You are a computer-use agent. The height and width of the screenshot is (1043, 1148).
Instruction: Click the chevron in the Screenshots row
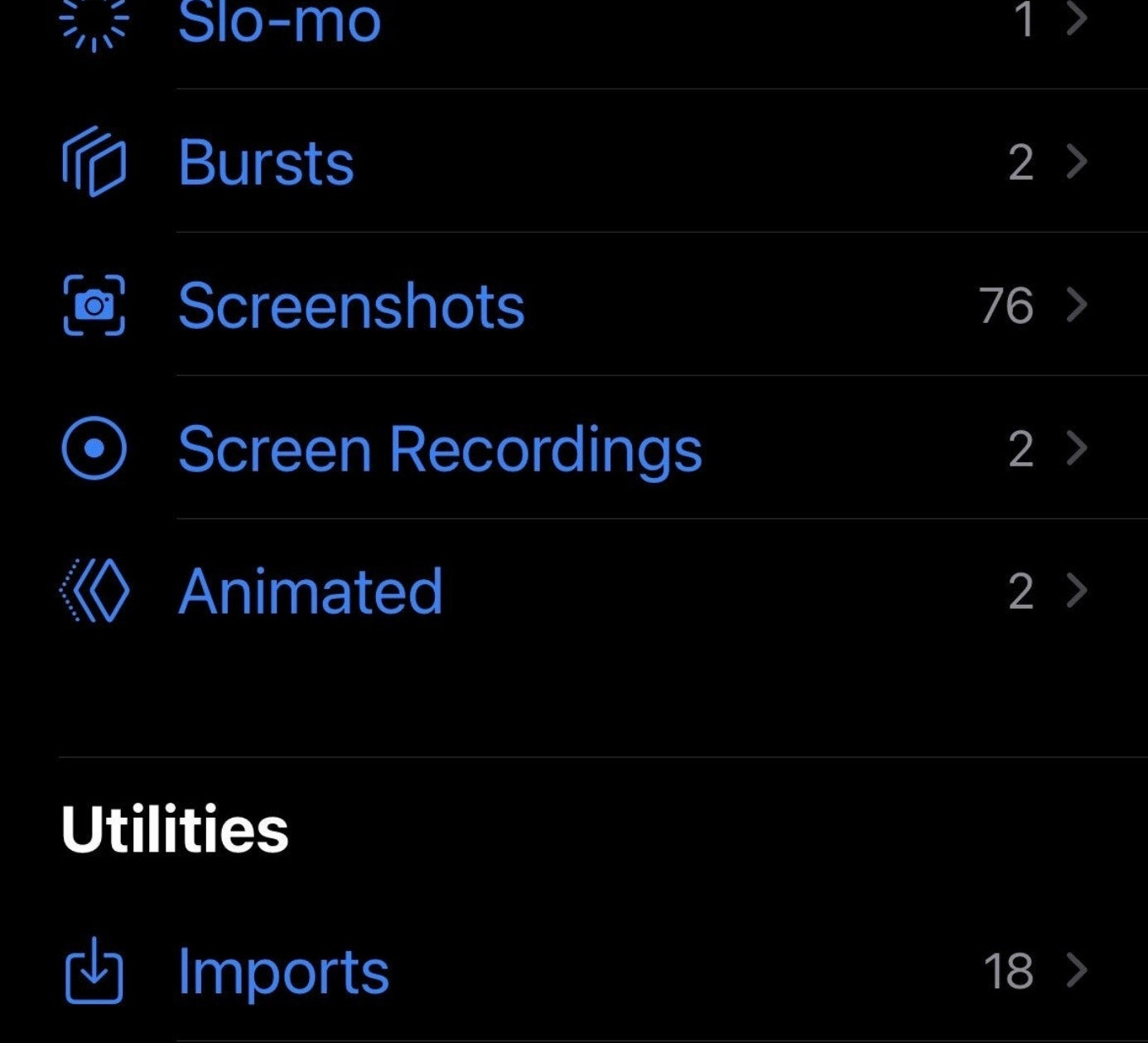[1076, 305]
